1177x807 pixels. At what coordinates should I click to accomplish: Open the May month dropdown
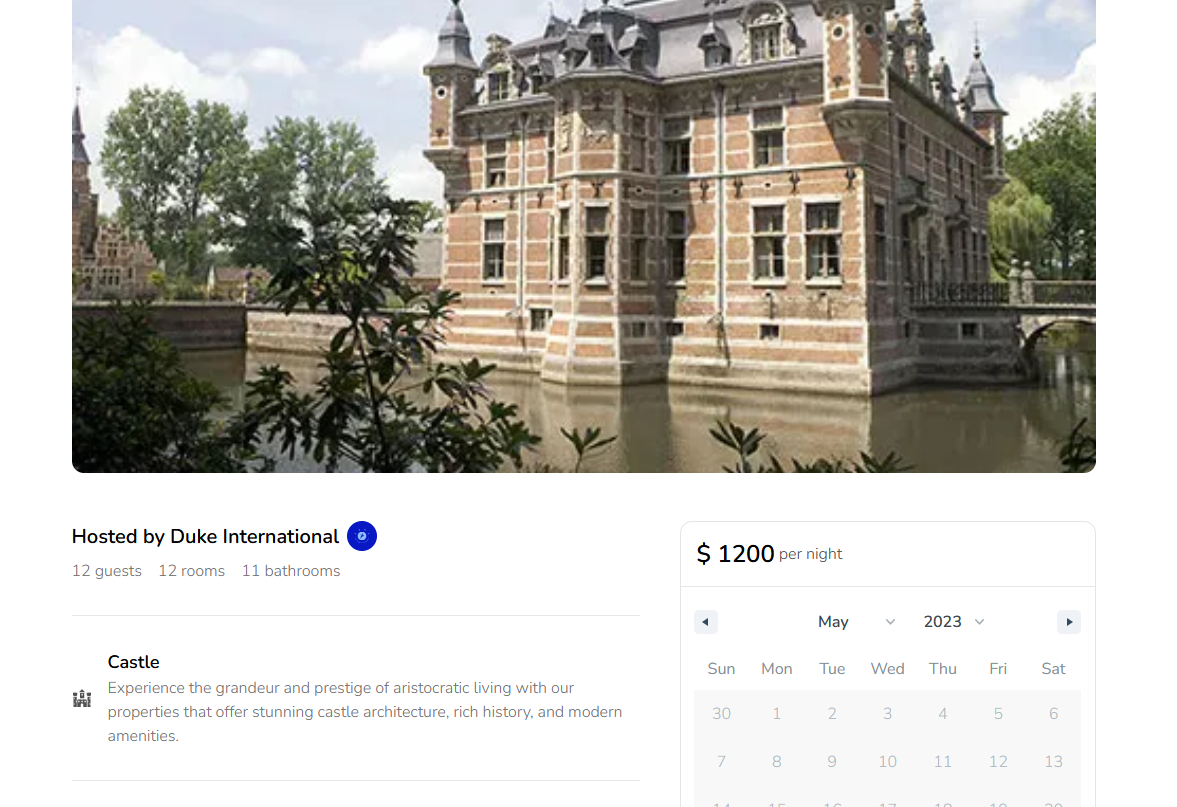point(856,622)
